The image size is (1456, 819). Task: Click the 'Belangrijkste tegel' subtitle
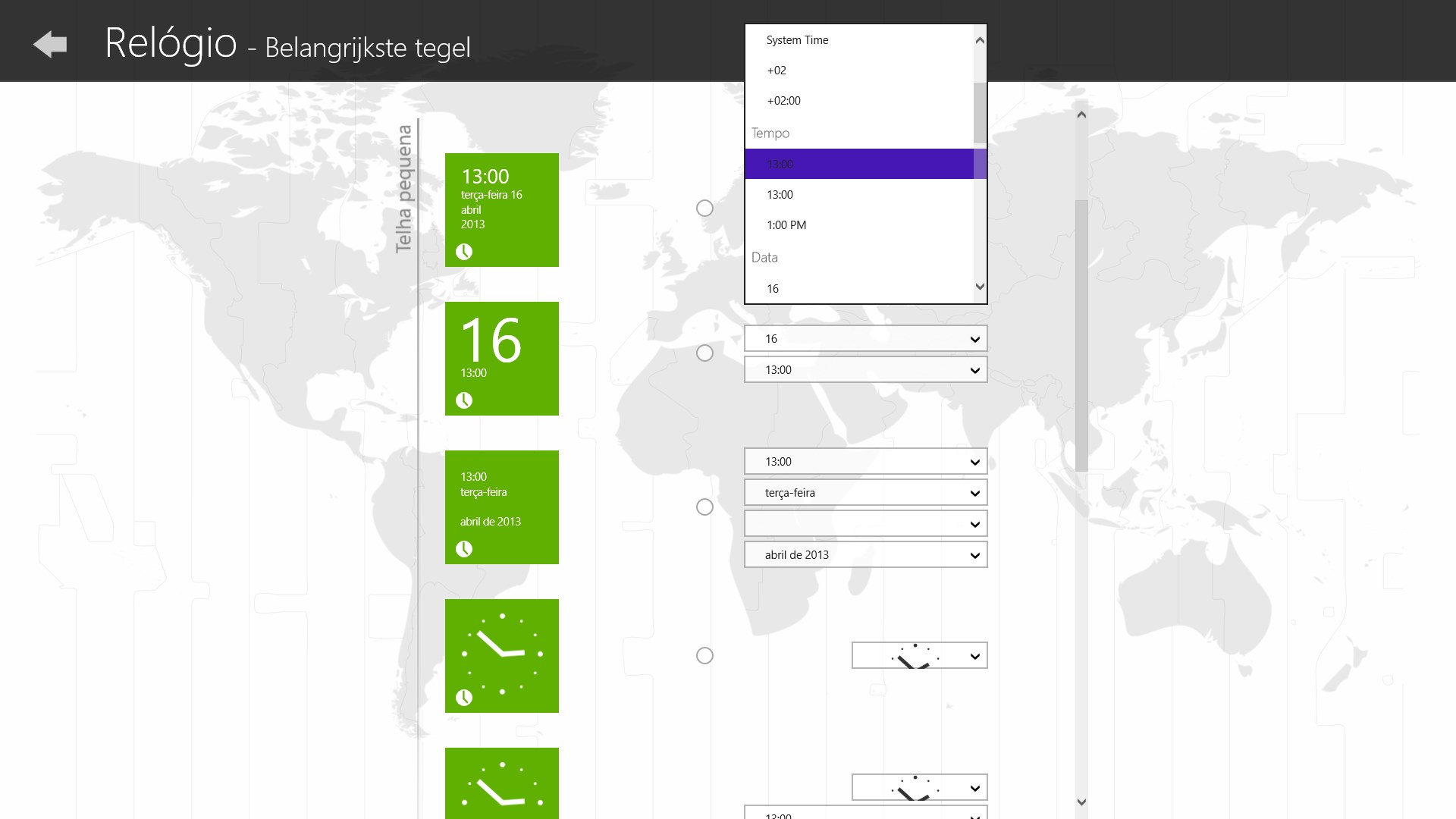[368, 48]
